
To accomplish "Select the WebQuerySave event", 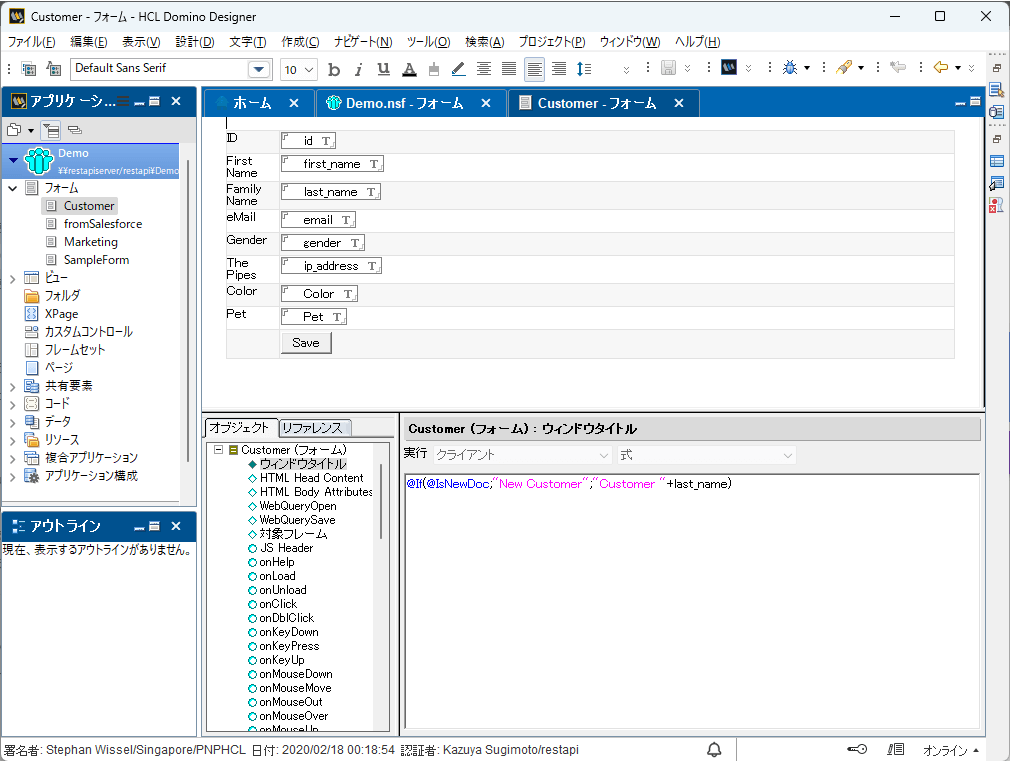I will click(298, 520).
